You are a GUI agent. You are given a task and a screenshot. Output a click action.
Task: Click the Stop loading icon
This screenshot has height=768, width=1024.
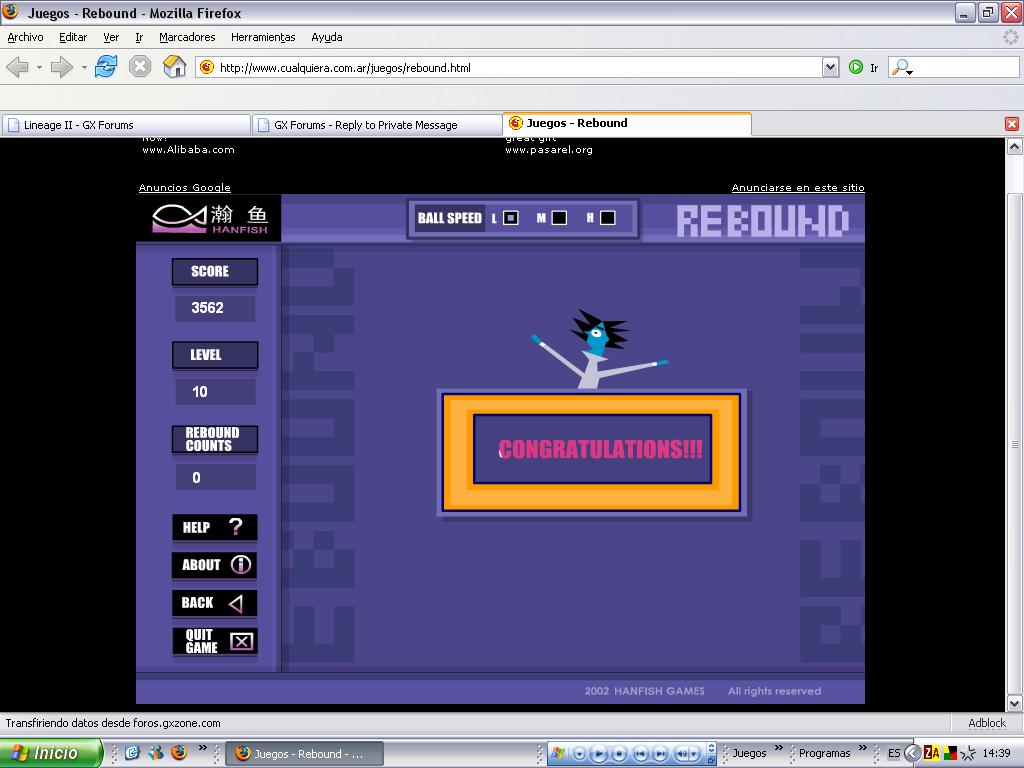(140, 67)
